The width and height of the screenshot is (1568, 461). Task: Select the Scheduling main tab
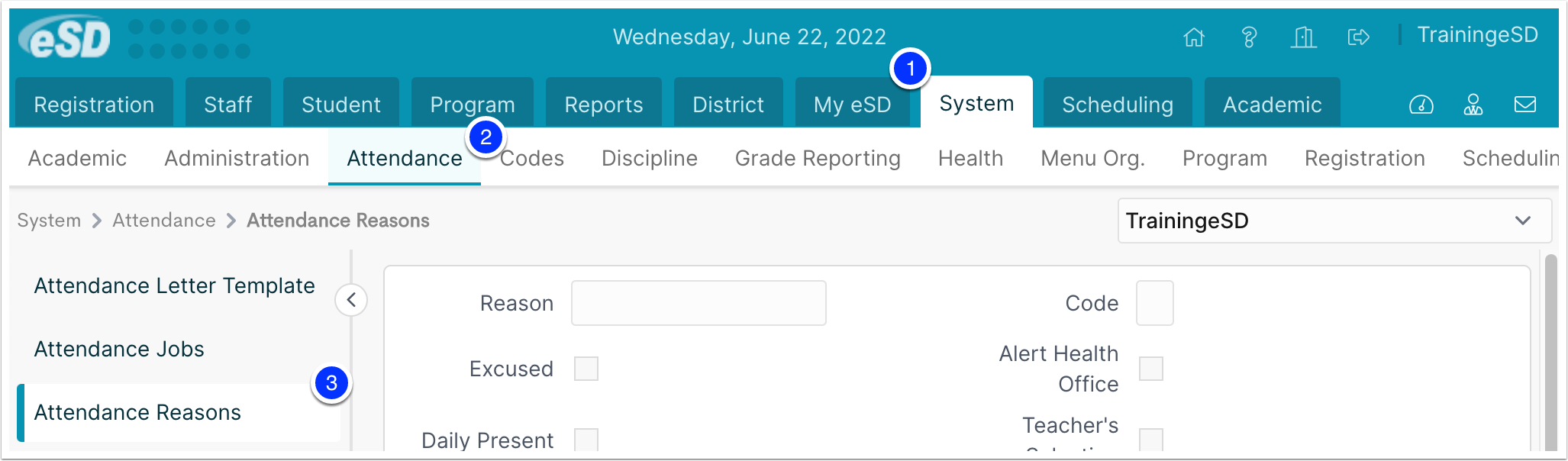coord(1118,104)
